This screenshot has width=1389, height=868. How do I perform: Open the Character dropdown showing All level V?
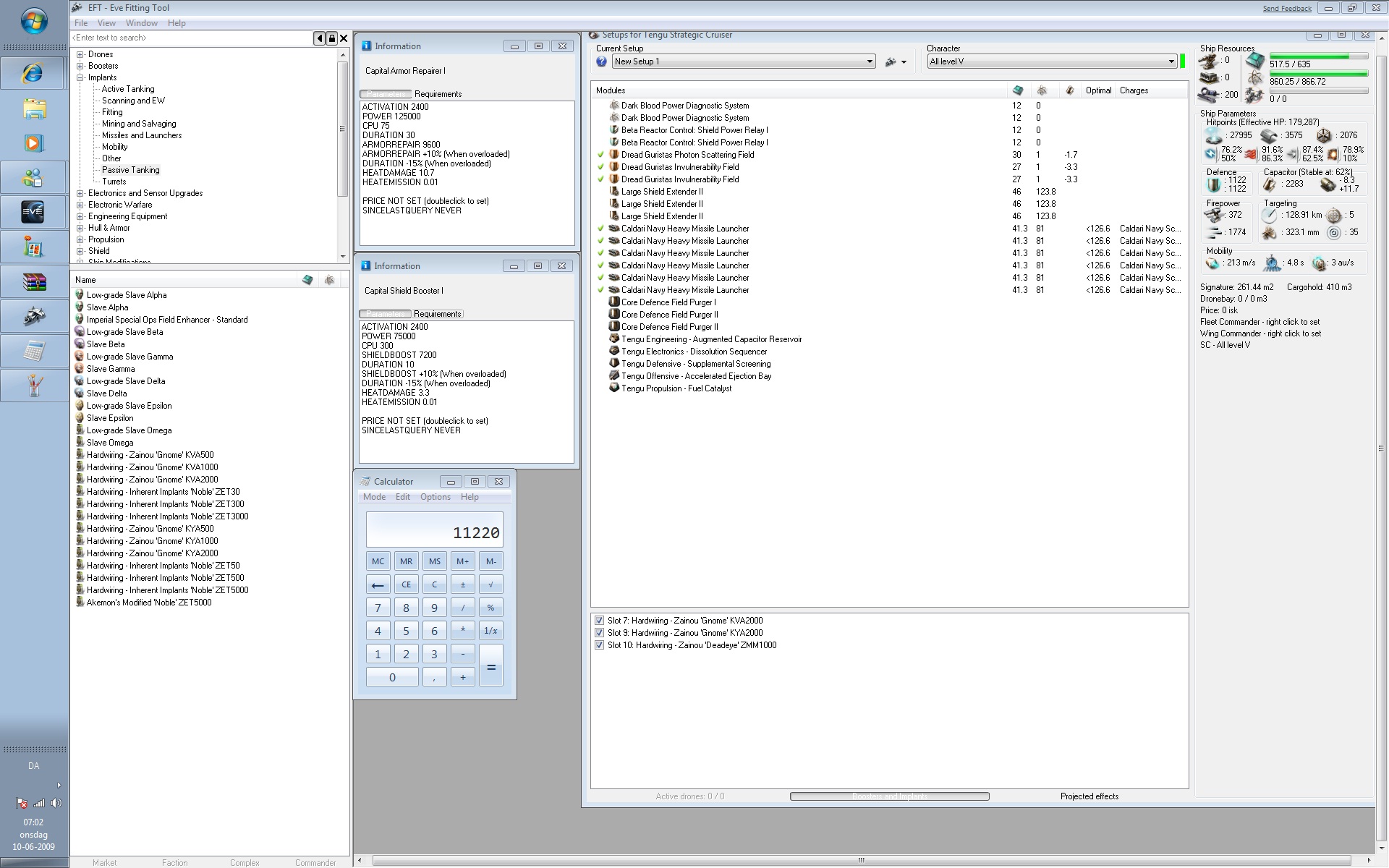(1171, 61)
